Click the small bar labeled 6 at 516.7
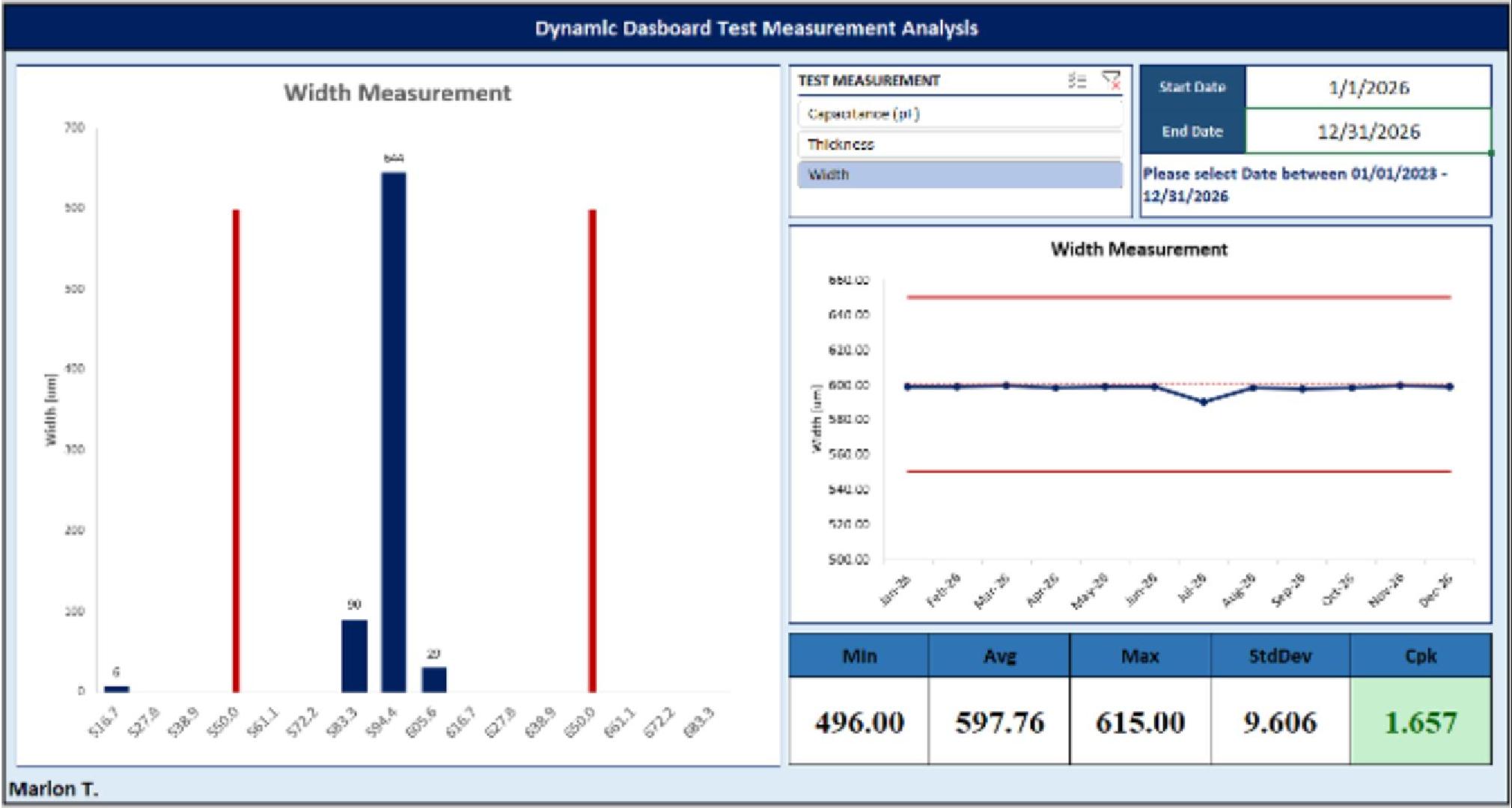The image size is (1512, 808). [116, 688]
